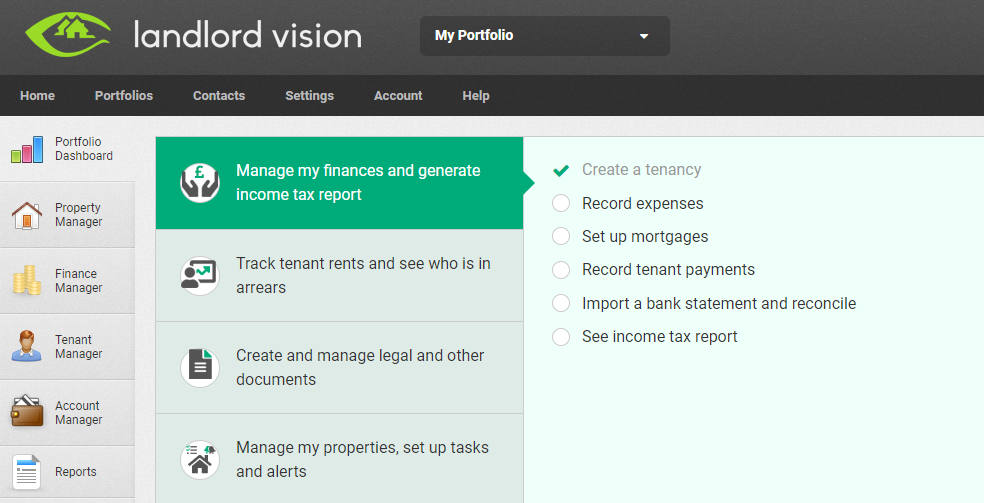The height and width of the screenshot is (503, 984).
Task: Click the Account Manager wallet icon
Action: point(27,412)
